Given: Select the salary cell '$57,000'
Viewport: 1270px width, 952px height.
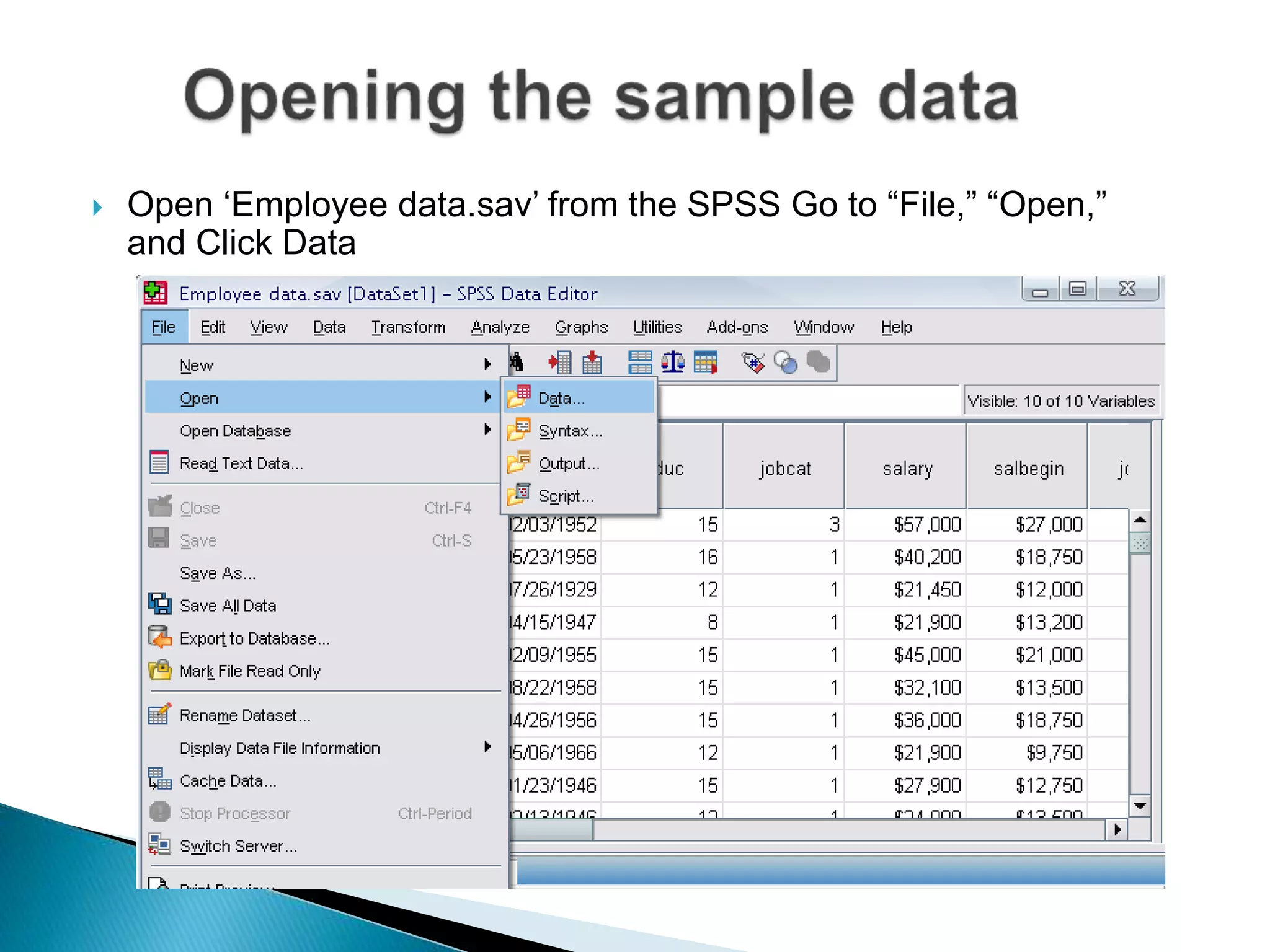Looking at the screenshot, I should coord(907,525).
